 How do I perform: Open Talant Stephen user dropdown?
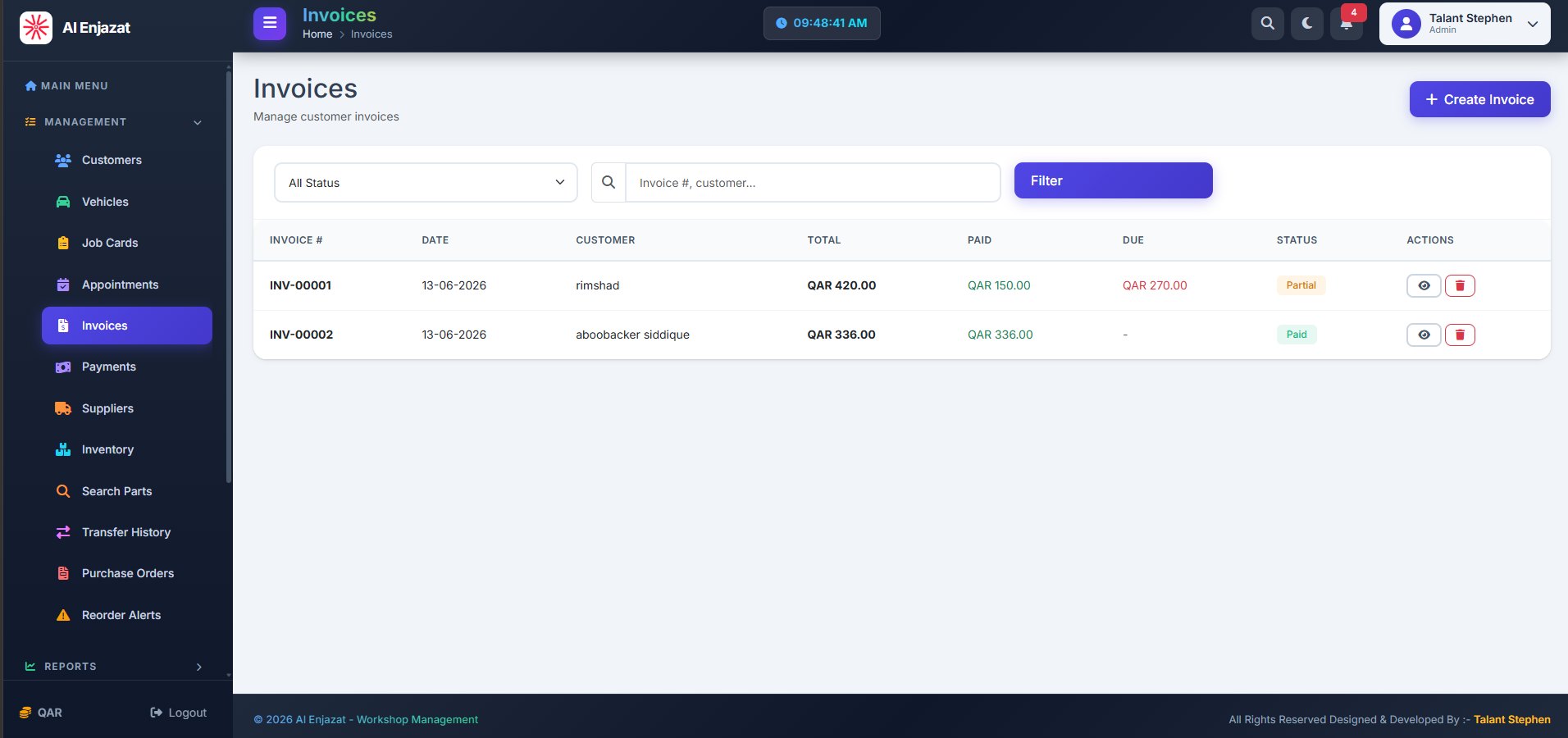(1465, 24)
